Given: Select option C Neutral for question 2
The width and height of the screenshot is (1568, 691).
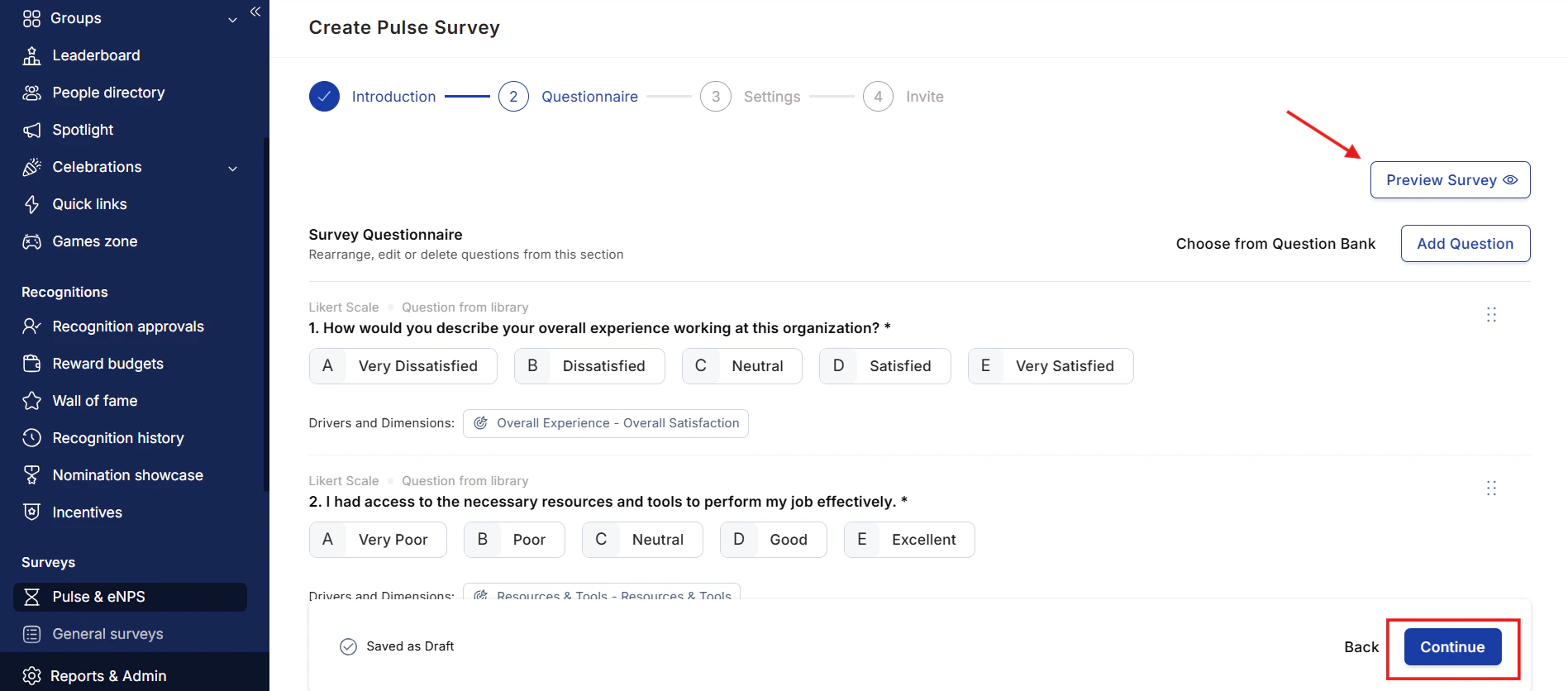Looking at the screenshot, I should tap(642, 540).
